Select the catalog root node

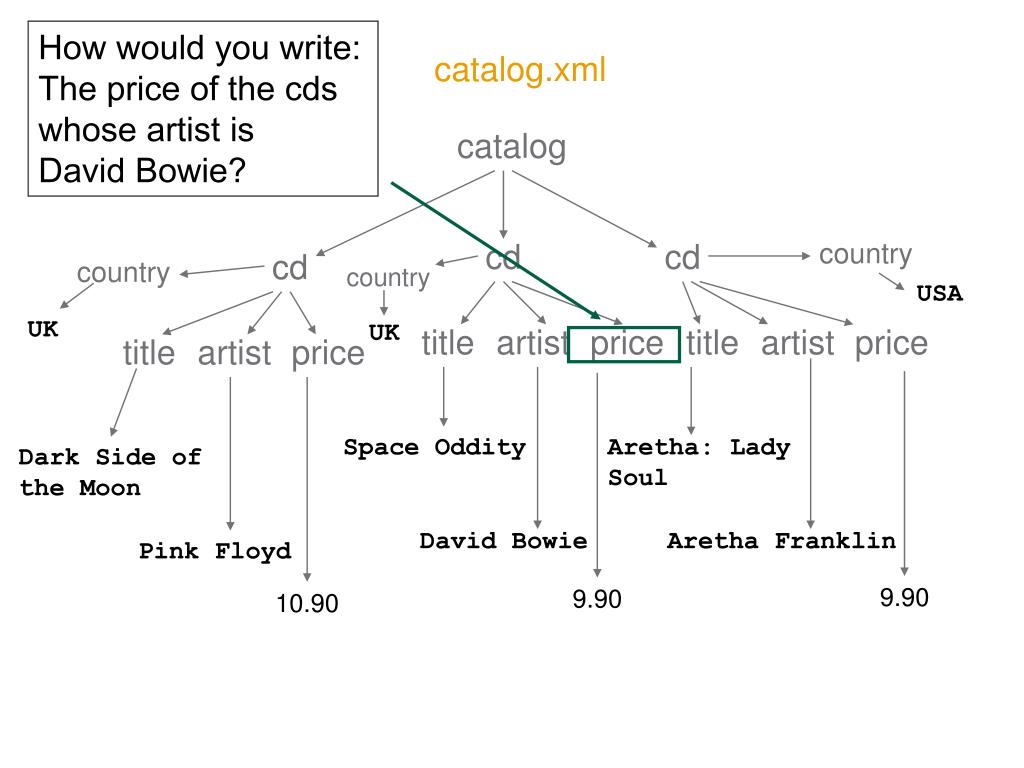(x=511, y=148)
